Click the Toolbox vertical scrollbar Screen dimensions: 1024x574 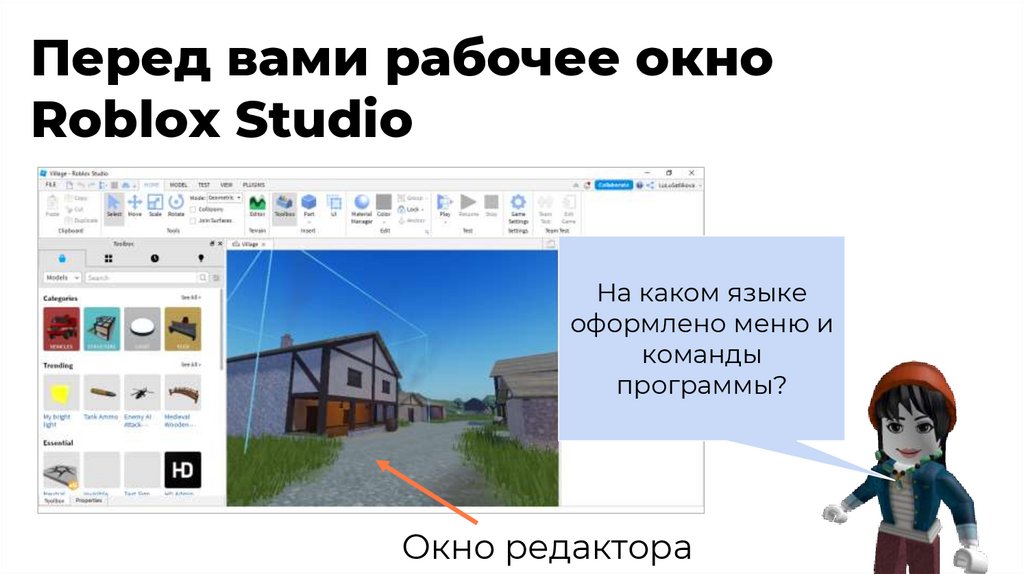223,330
